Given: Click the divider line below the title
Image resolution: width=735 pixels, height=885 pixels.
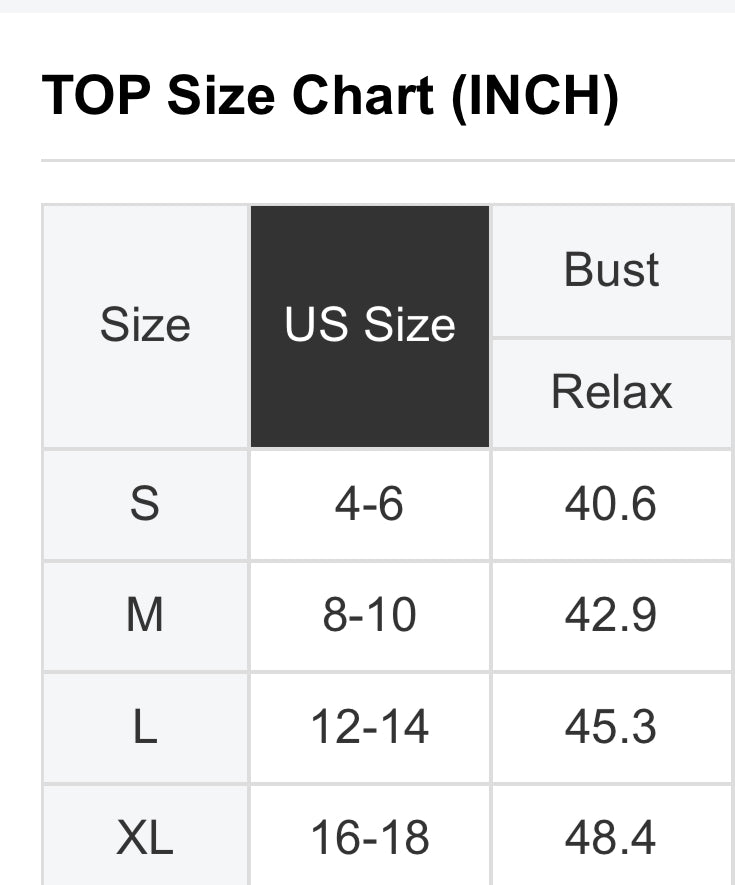Looking at the screenshot, I should pos(388,160).
